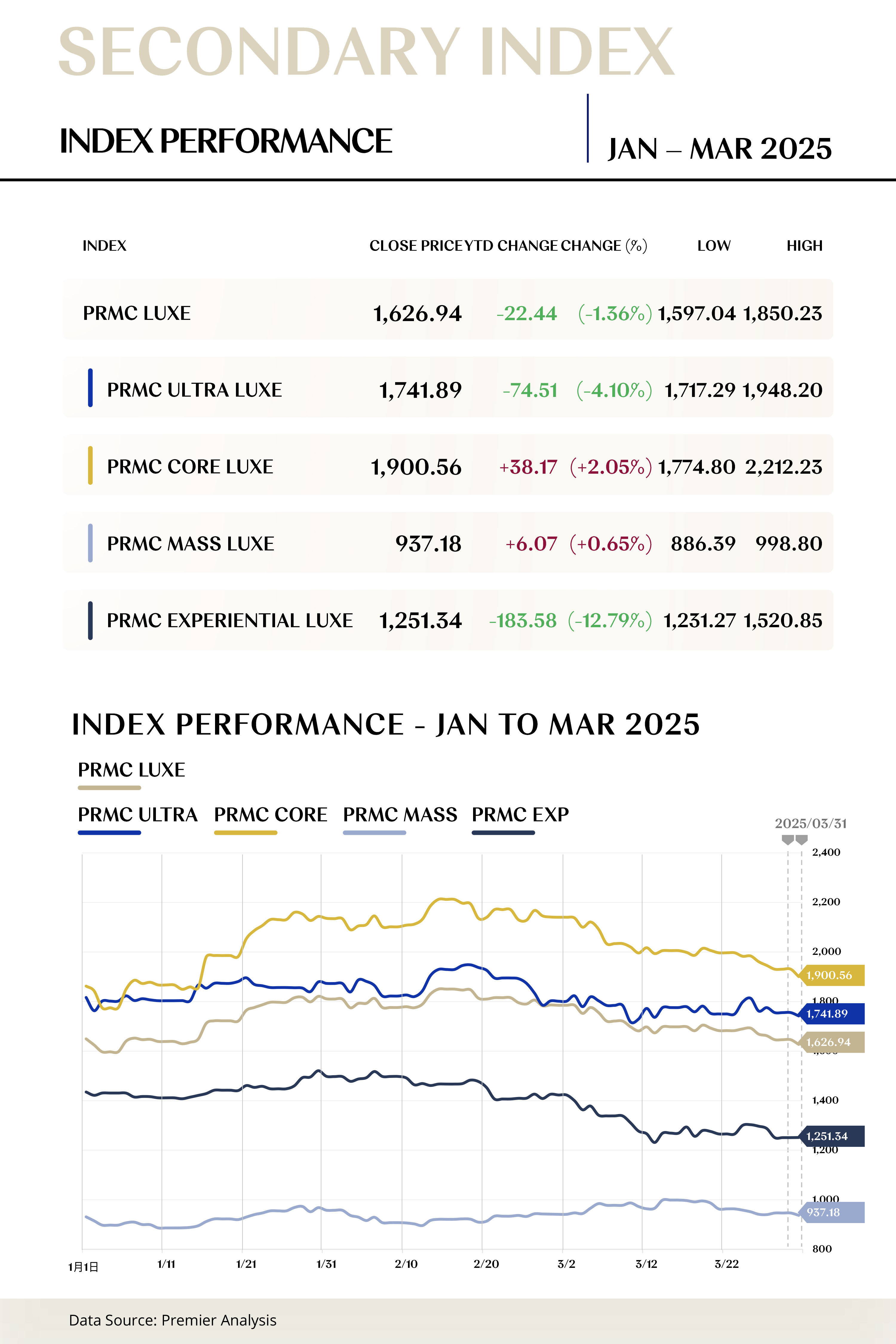Click the right gray date marker arrow

point(802,840)
